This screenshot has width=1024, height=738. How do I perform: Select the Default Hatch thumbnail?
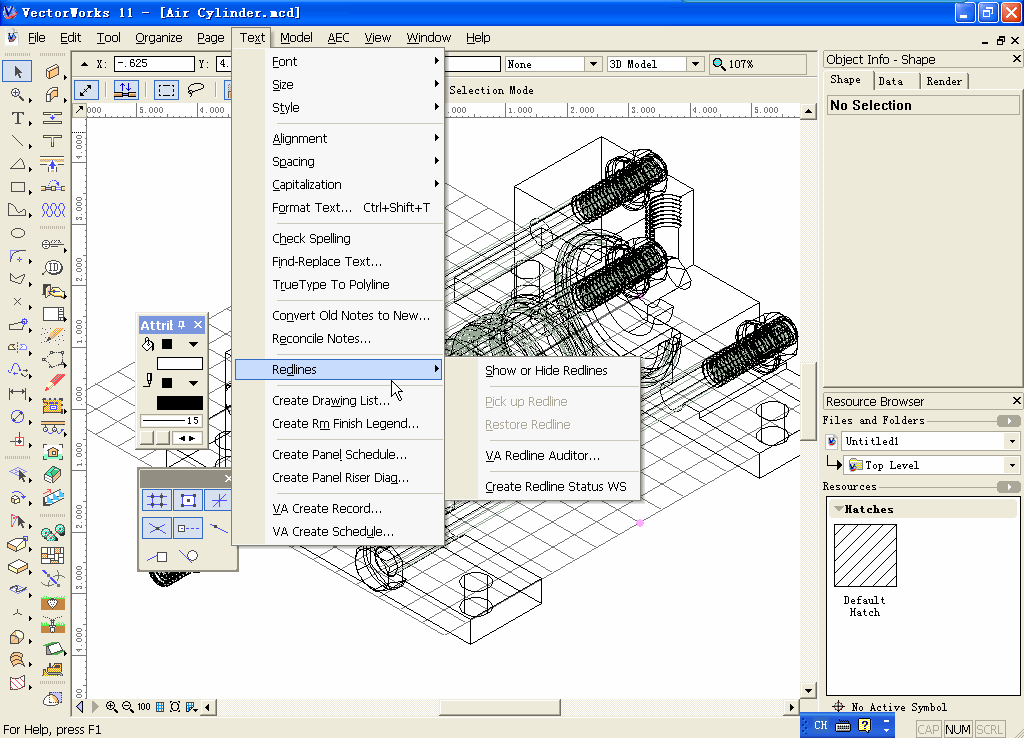click(x=865, y=555)
